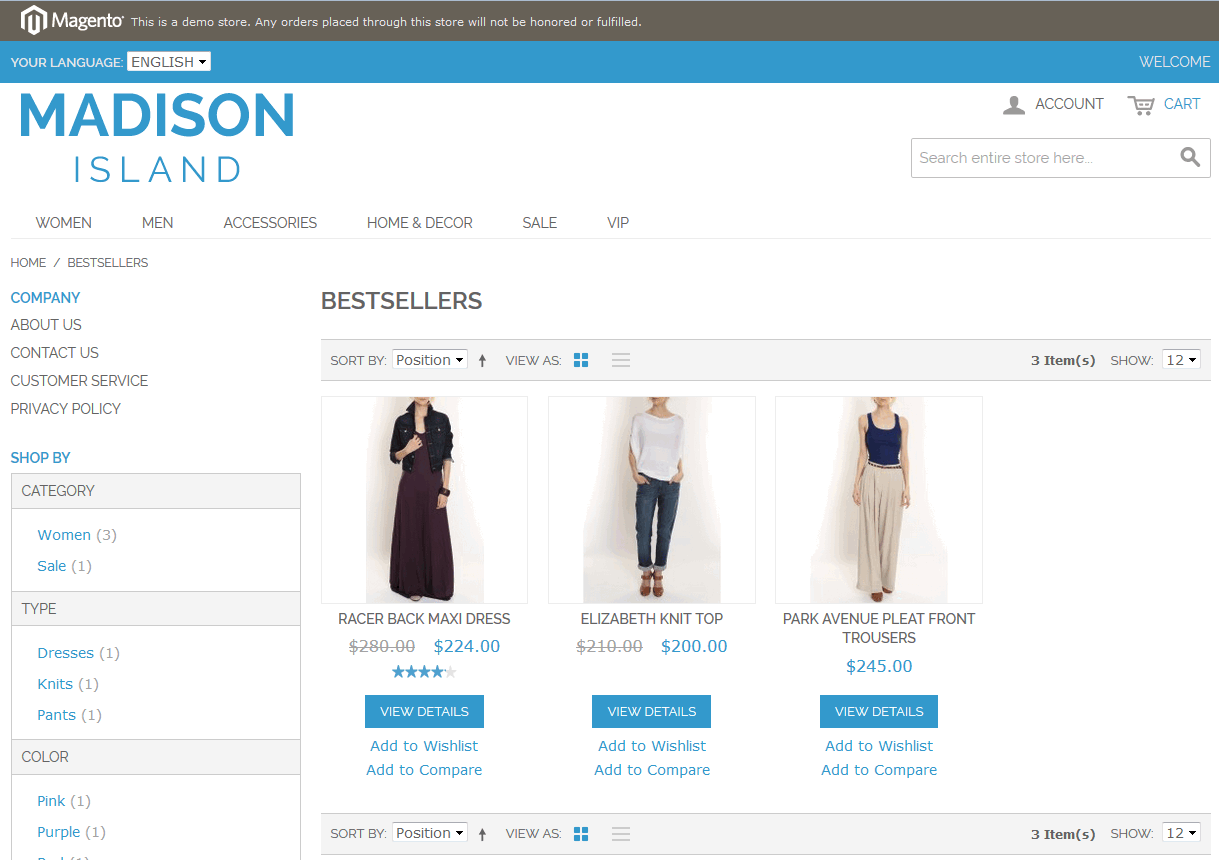Filter by Dresses type
Image resolution: width=1219 pixels, height=860 pixels.
pyautogui.click(x=66, y=653)
